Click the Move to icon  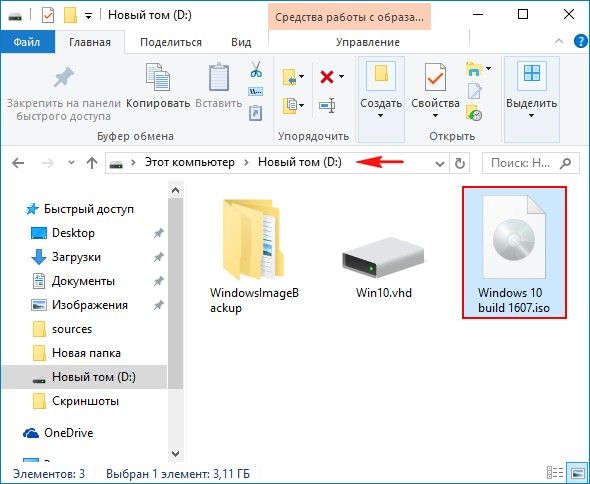click(290, 77)
